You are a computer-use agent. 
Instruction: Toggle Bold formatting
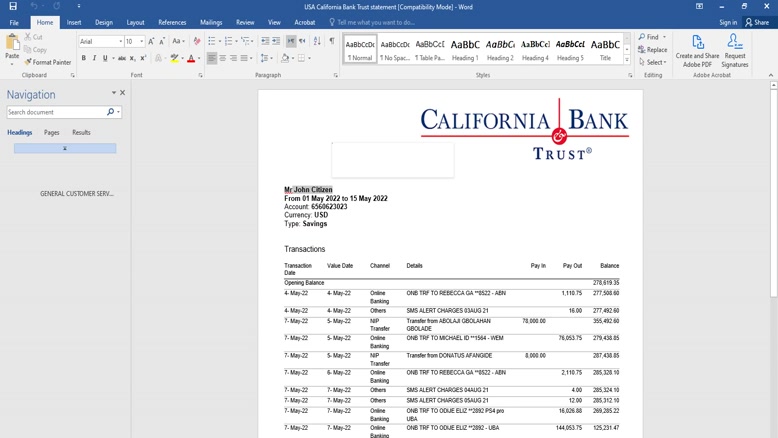84,59
